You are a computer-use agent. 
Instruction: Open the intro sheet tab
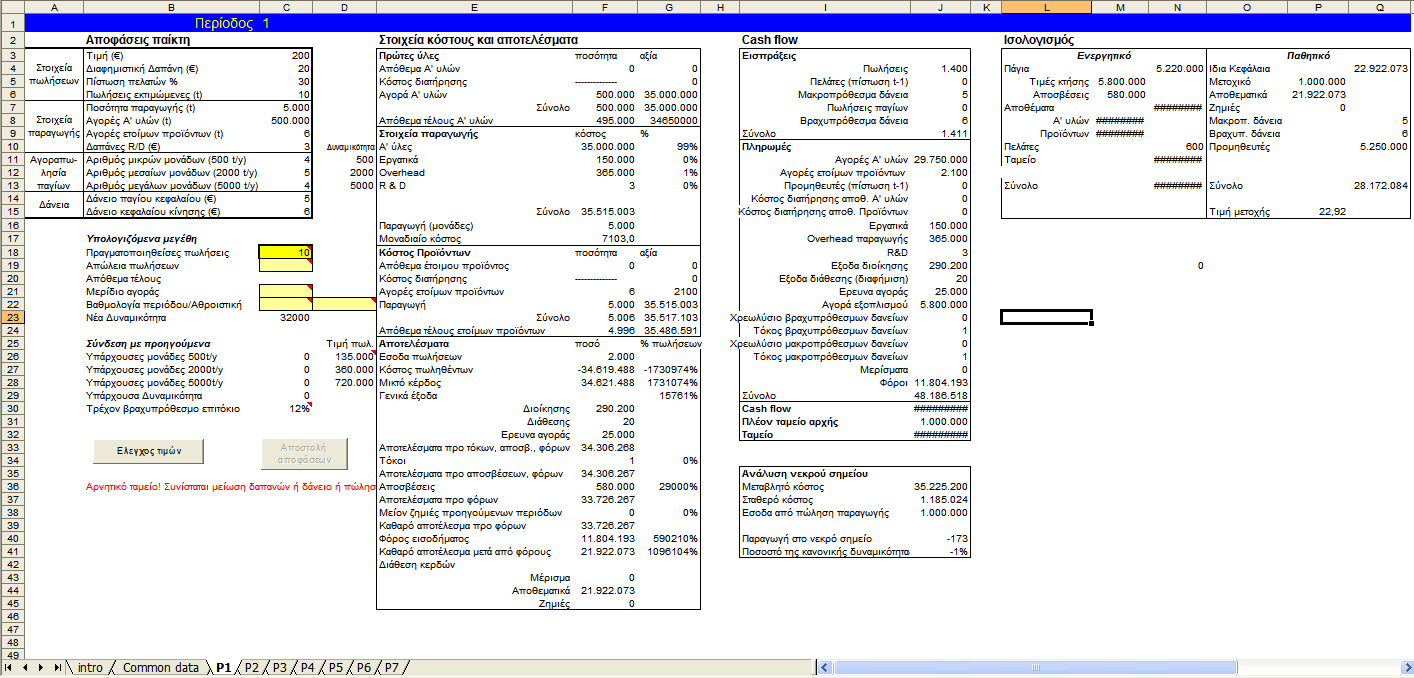[x=90, y=667]
